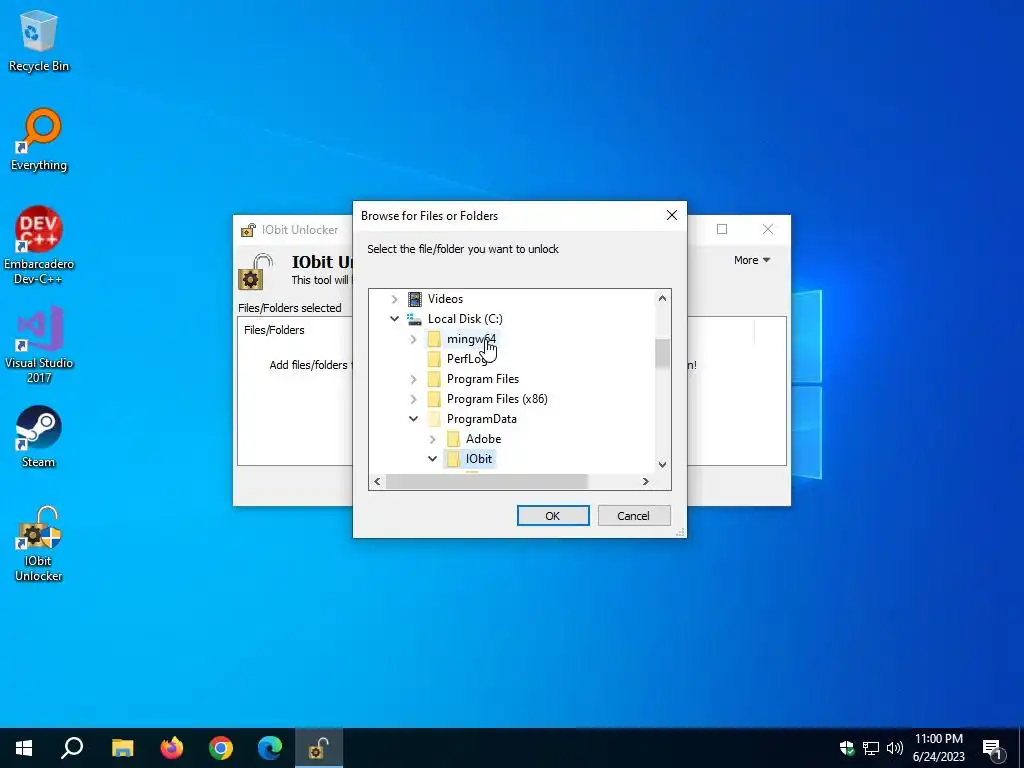Launch Google Chrome from the taskbar
1024x768 pixels.
221,748
